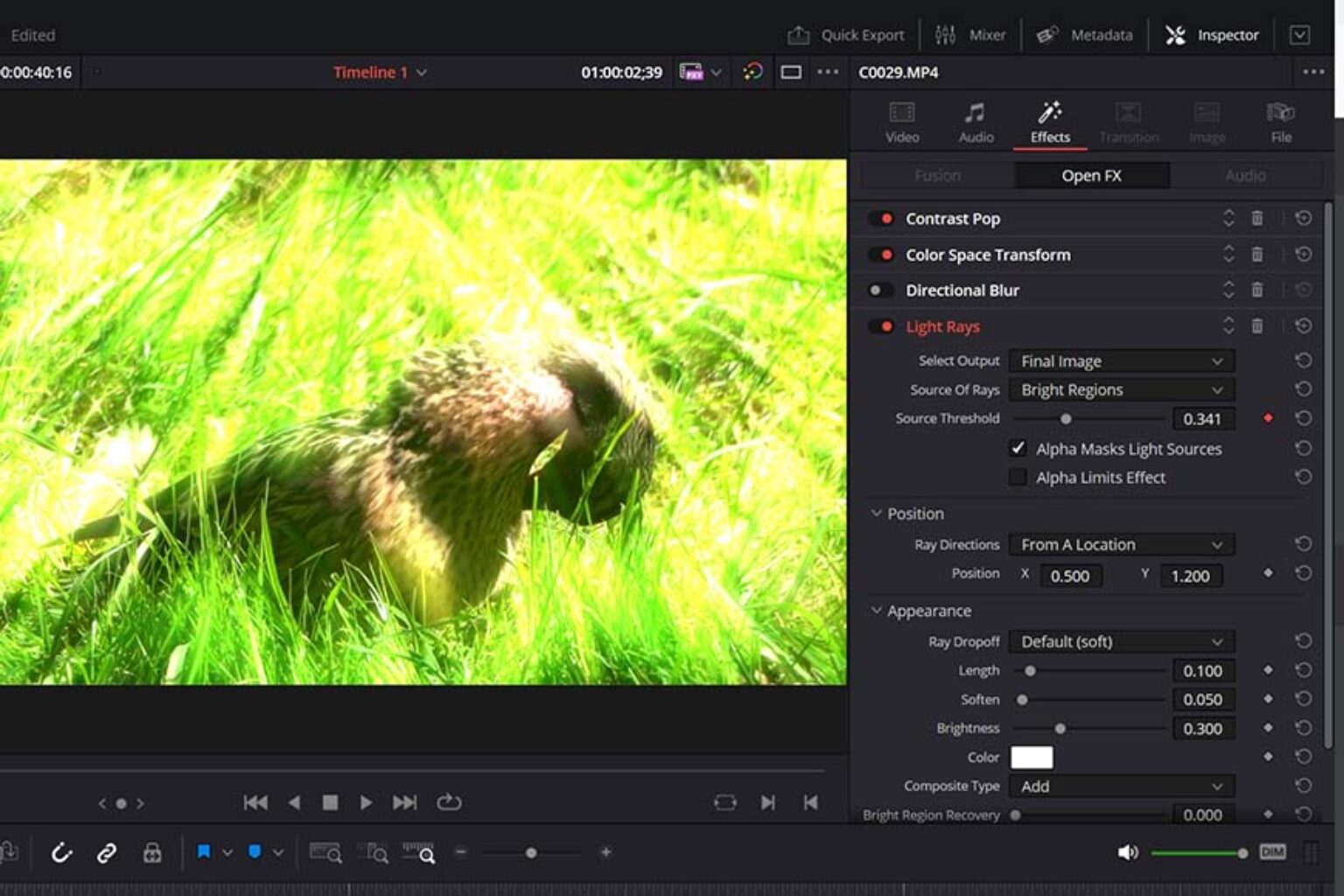The image size is (1344, 896).
Task: Click the blue flag marker icon
Action: point(204,851)
